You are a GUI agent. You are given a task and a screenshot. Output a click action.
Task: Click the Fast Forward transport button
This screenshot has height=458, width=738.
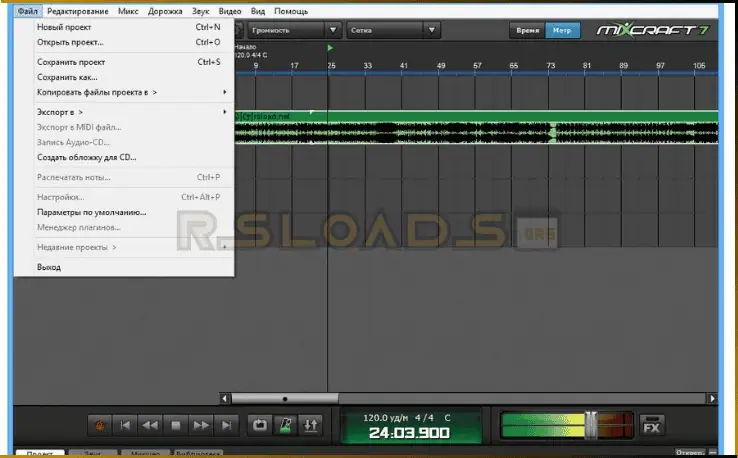(201, 425)
